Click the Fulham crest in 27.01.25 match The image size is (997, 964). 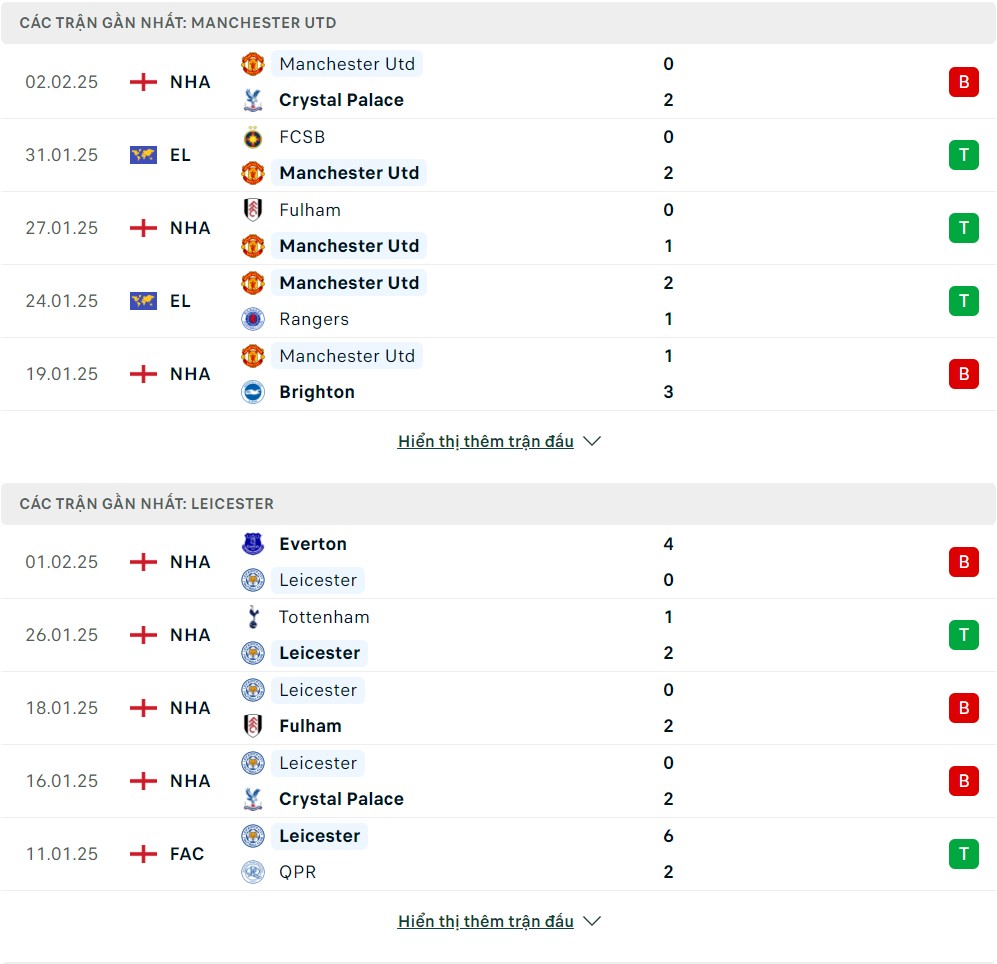(x=252, y=210)
